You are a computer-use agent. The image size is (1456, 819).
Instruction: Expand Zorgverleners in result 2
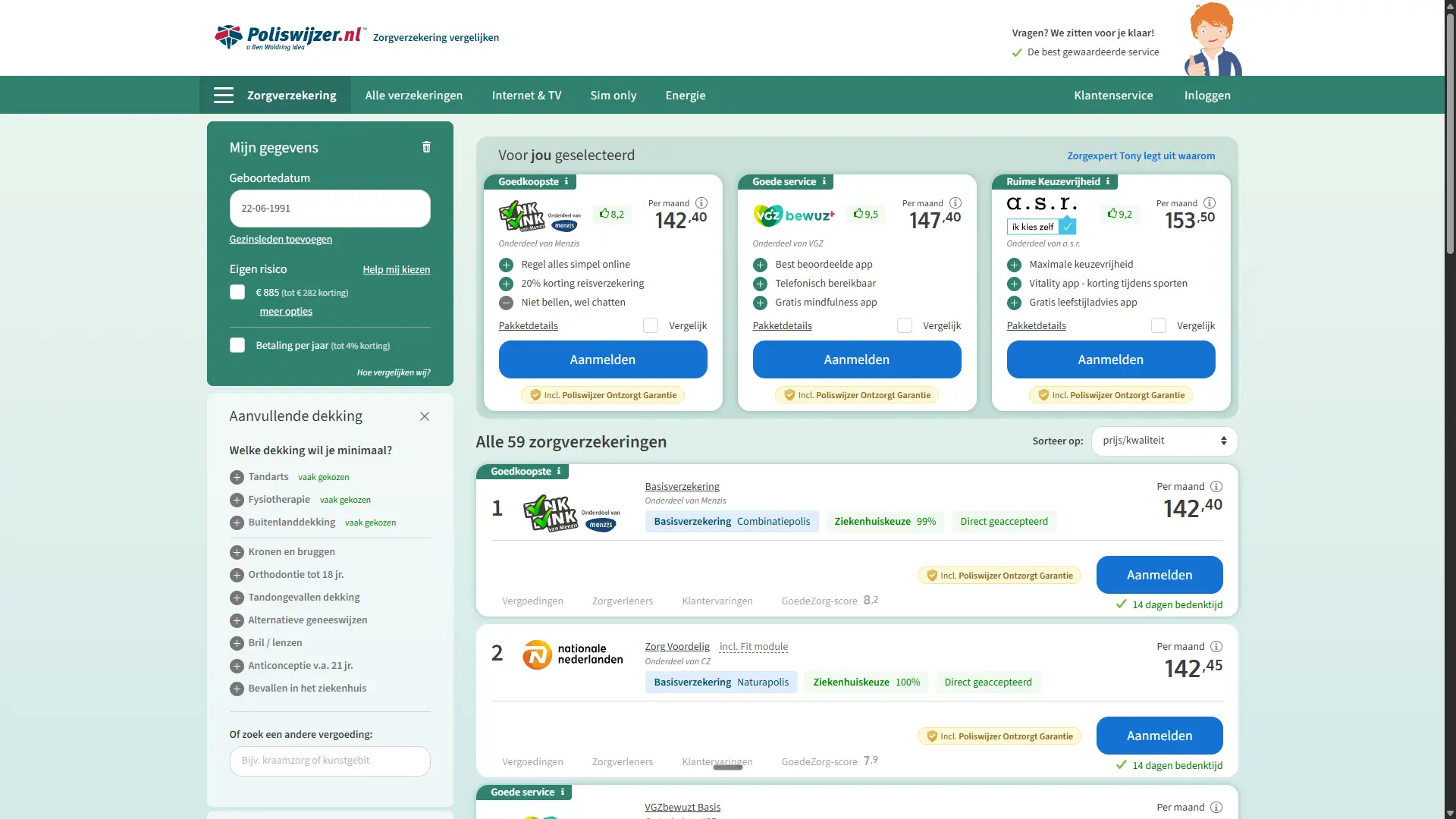point(623,762)
